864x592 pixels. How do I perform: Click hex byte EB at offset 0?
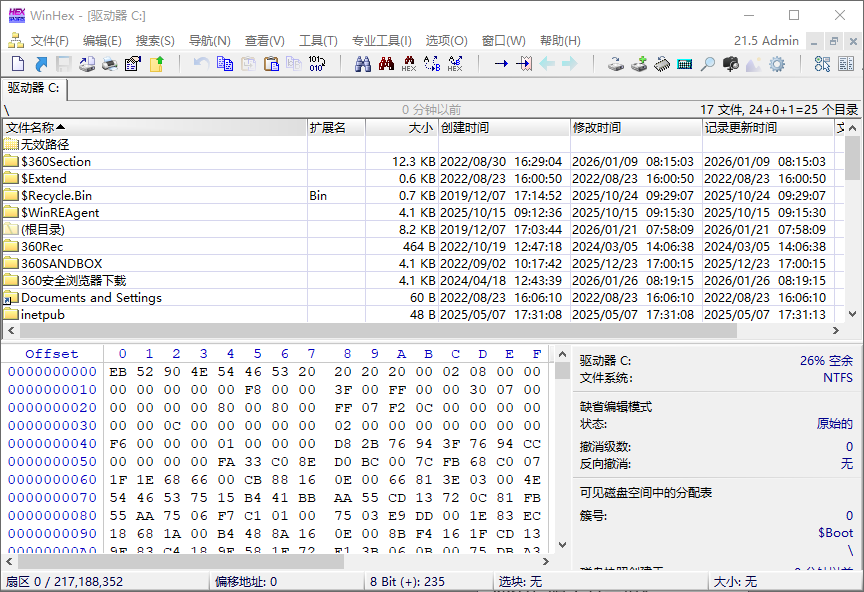(116, 372)
